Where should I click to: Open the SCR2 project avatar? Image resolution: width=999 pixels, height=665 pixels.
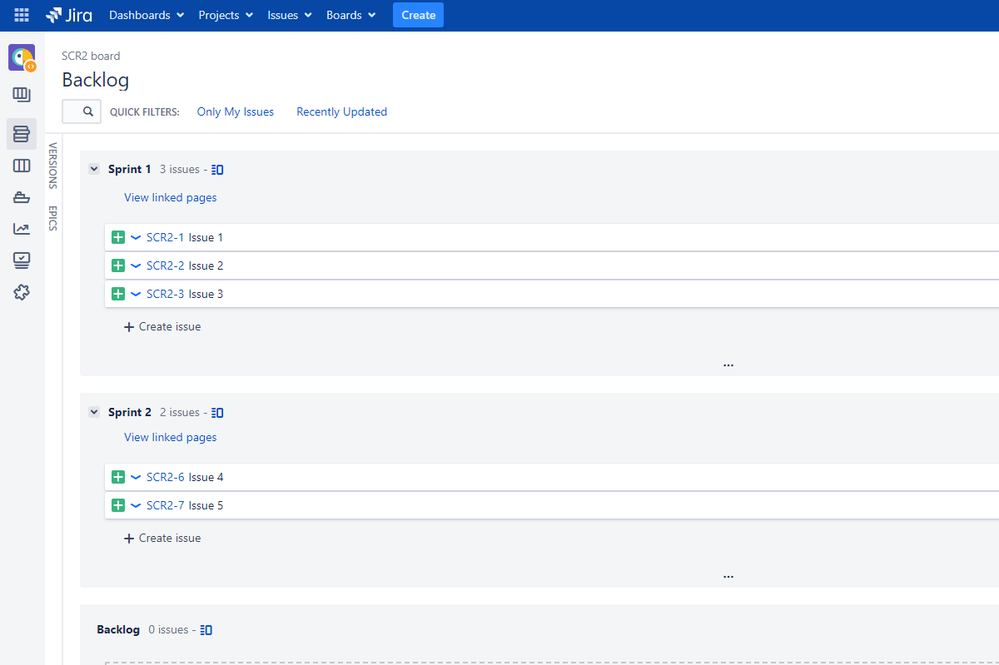pos(22,58)
